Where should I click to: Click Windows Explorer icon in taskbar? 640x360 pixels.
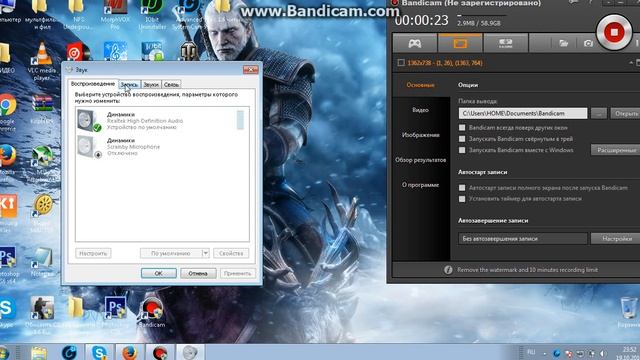(x=39, y=352)
